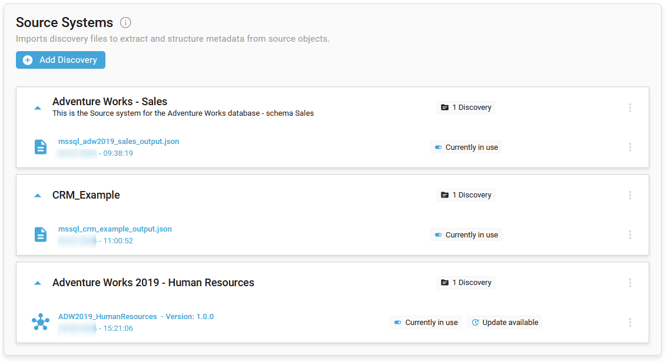
Task: Click the document icon for mssql_crm_example_output.json
Action: coord(41,234)
